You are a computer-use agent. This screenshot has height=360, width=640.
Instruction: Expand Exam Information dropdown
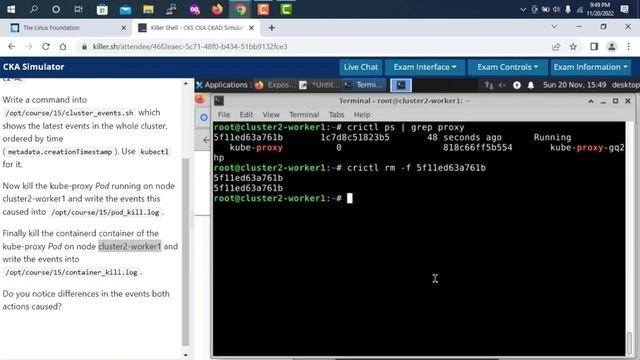pyautogui.click(x=591, y=67)
